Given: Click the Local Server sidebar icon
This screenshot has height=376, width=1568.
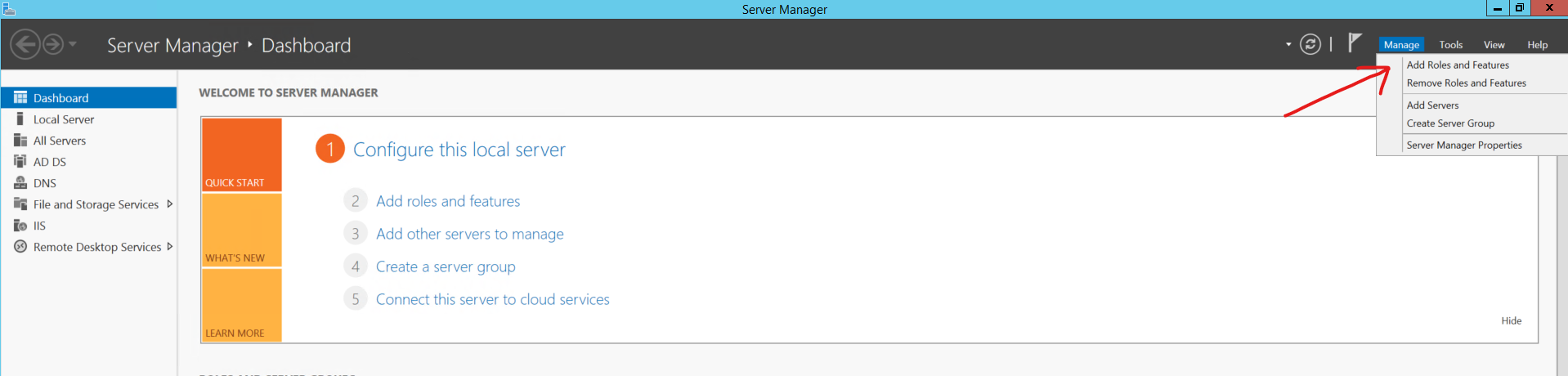Looking at the screenshot, I should 20,119.
